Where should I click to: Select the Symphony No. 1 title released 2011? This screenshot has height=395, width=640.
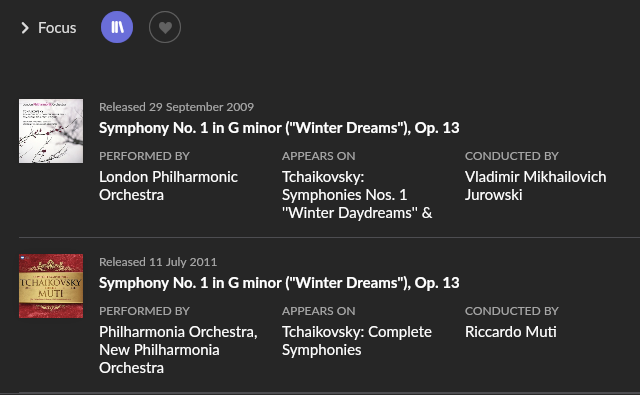(x=279, y=283)
